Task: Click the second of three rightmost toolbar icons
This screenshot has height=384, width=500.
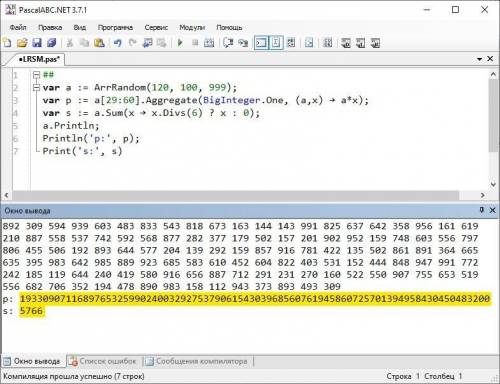Action: tap(360, 43)
